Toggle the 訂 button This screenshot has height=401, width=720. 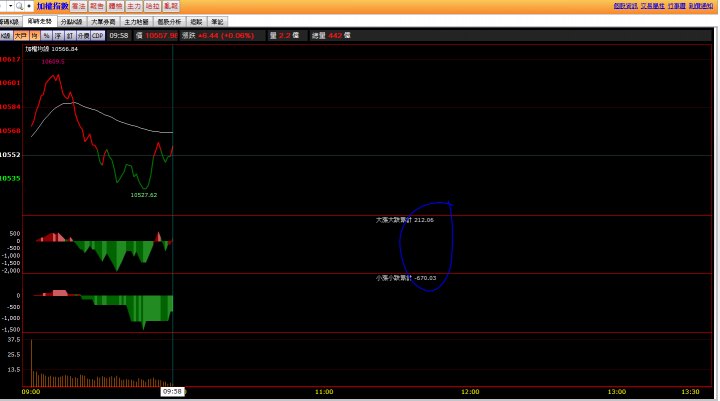70,35
